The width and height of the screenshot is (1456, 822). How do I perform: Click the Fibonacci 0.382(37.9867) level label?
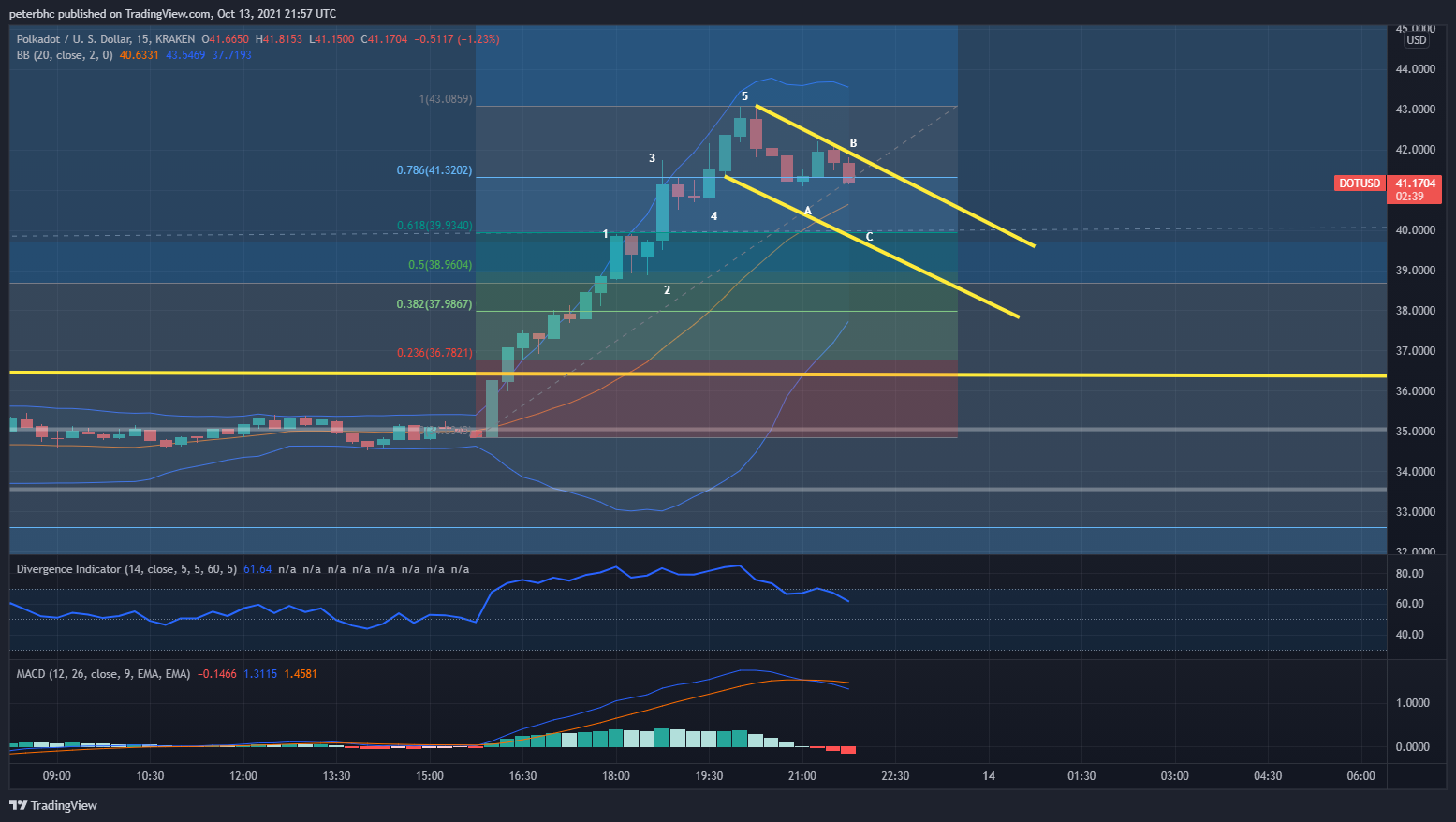(x=434, y=304)
